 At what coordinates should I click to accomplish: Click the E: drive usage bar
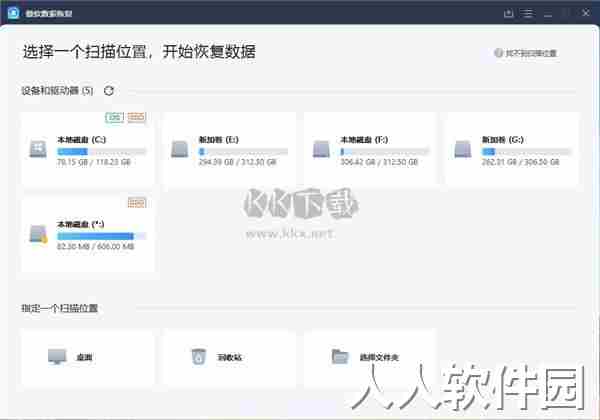[243, 152]
